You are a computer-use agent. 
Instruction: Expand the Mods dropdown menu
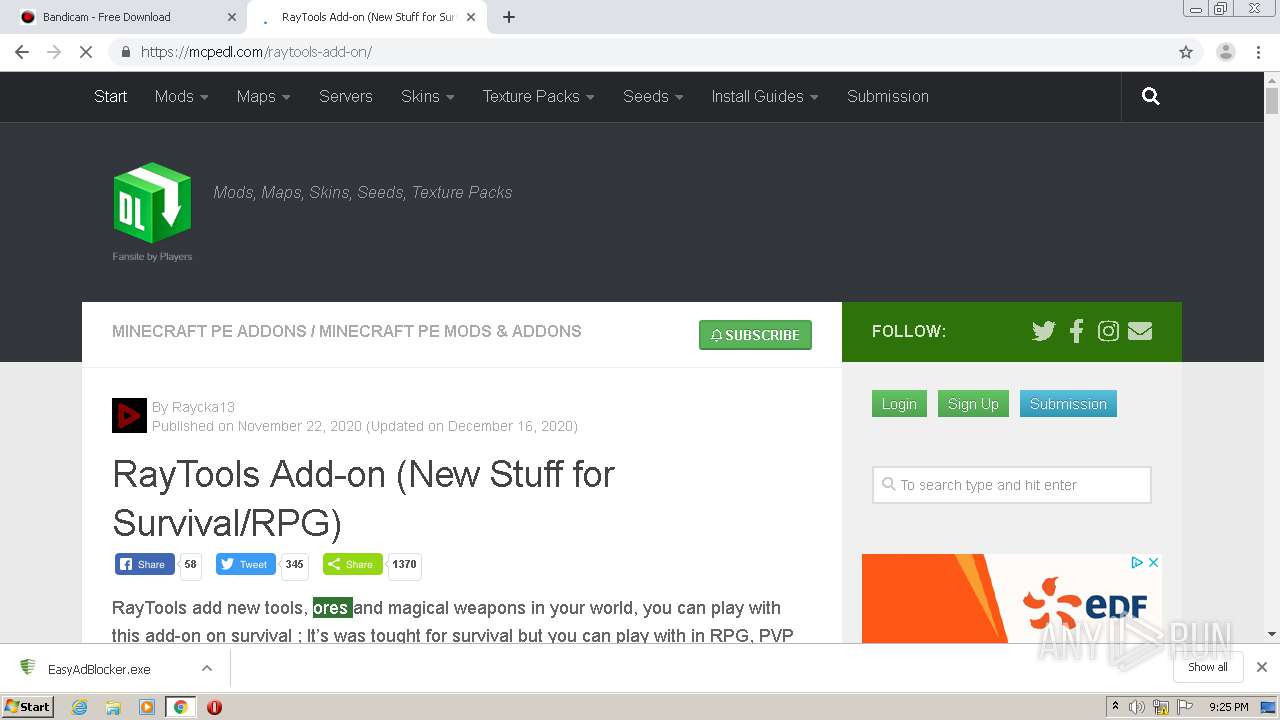point(182,96)
